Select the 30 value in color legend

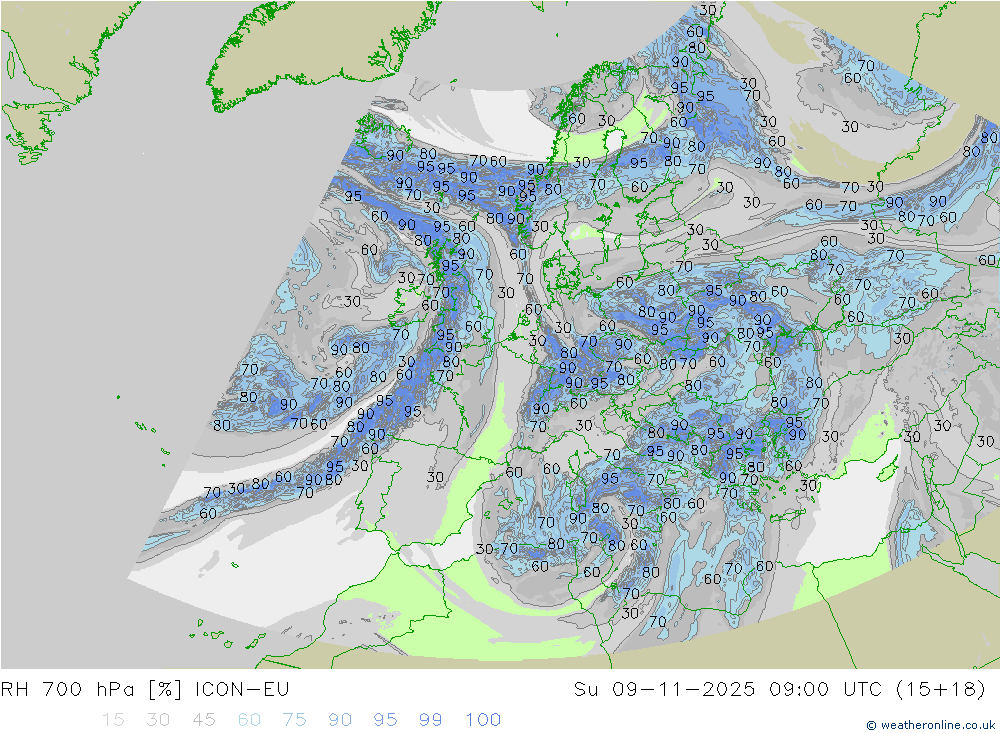point(158,720)
